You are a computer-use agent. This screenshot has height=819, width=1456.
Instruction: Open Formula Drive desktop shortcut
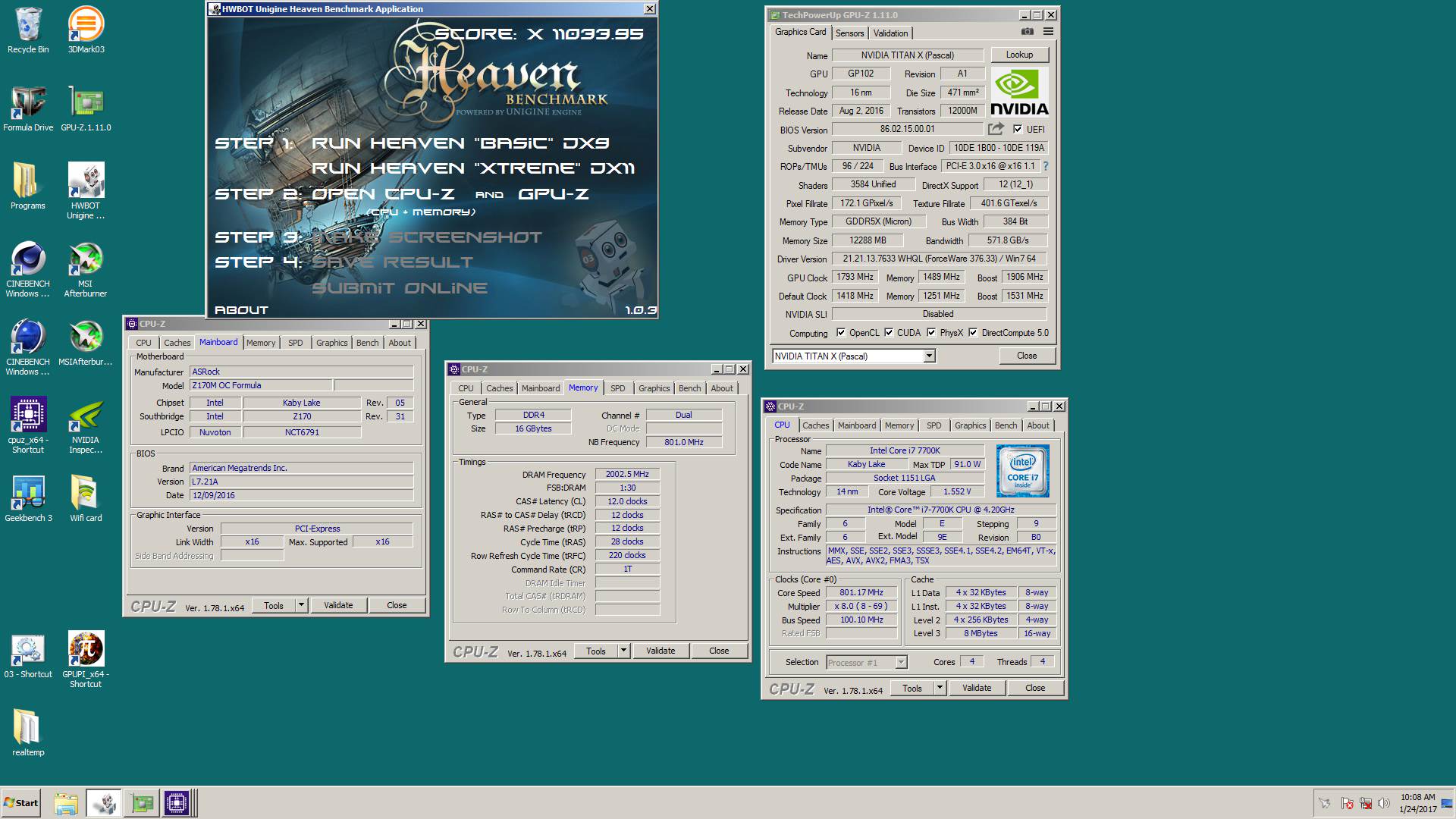tap(28, 108)
